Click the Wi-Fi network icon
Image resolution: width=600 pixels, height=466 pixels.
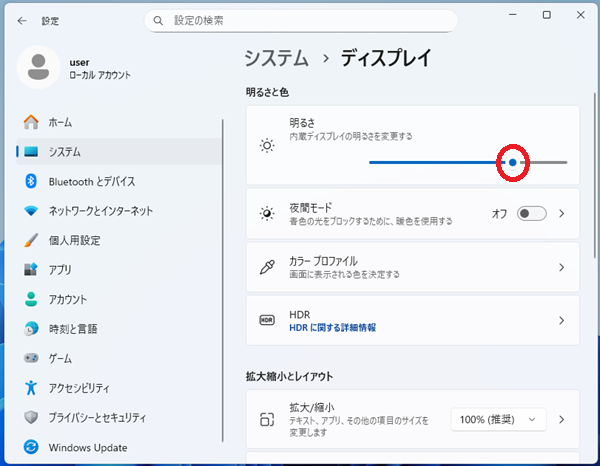pos(31,210)
